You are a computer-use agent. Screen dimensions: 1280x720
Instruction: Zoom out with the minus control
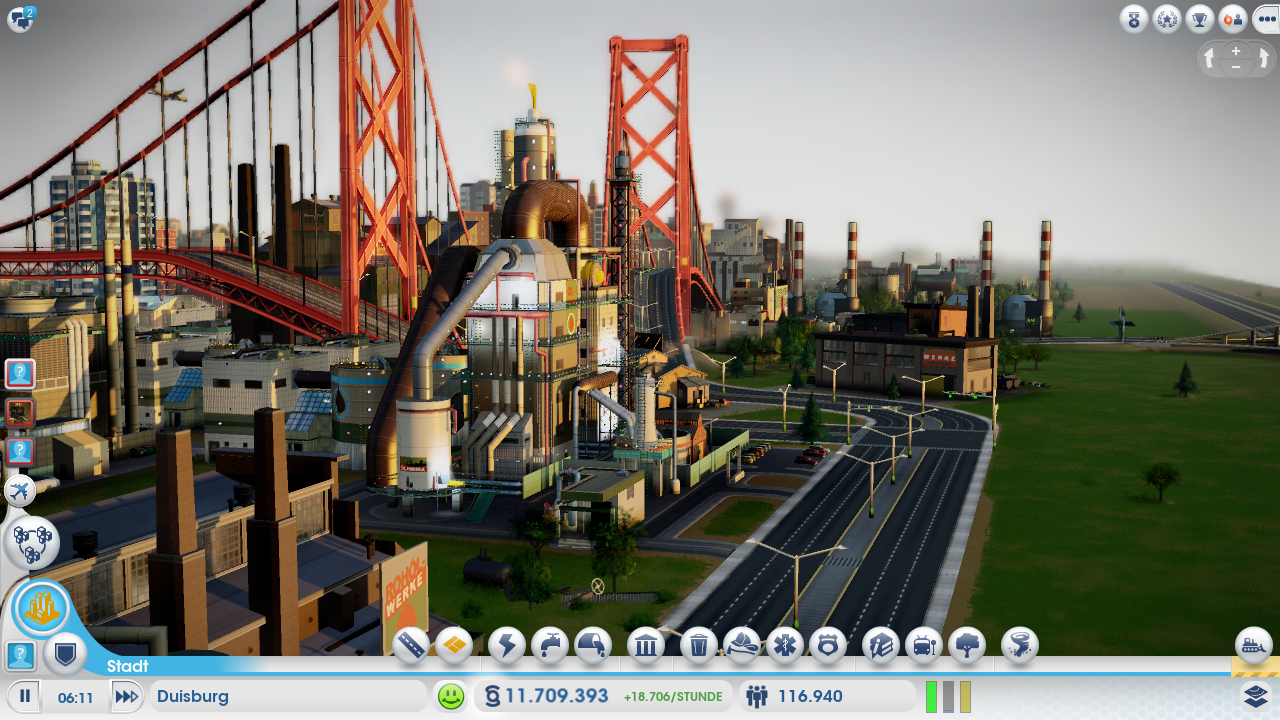(1236, 66)
